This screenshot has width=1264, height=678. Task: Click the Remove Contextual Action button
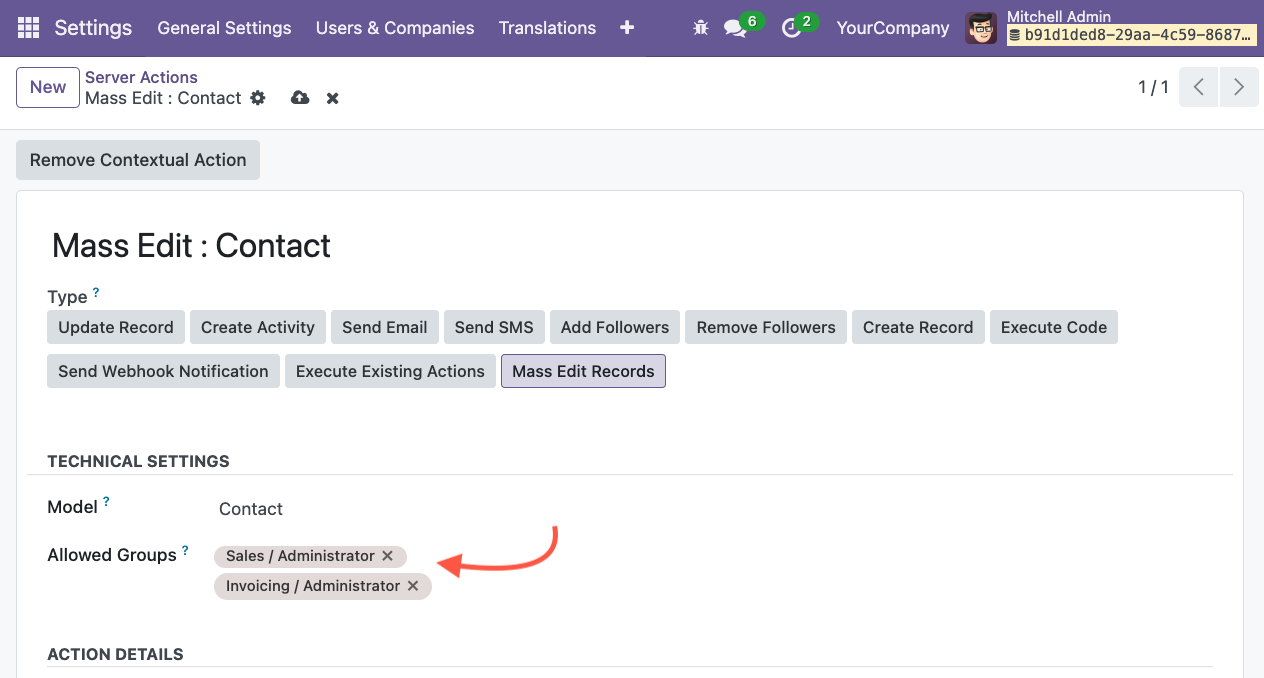coord(137,160)
